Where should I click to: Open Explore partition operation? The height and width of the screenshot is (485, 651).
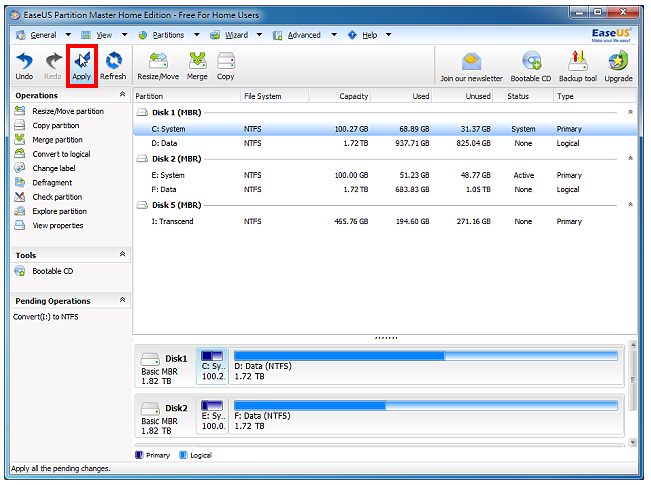(x=51, y=211)
